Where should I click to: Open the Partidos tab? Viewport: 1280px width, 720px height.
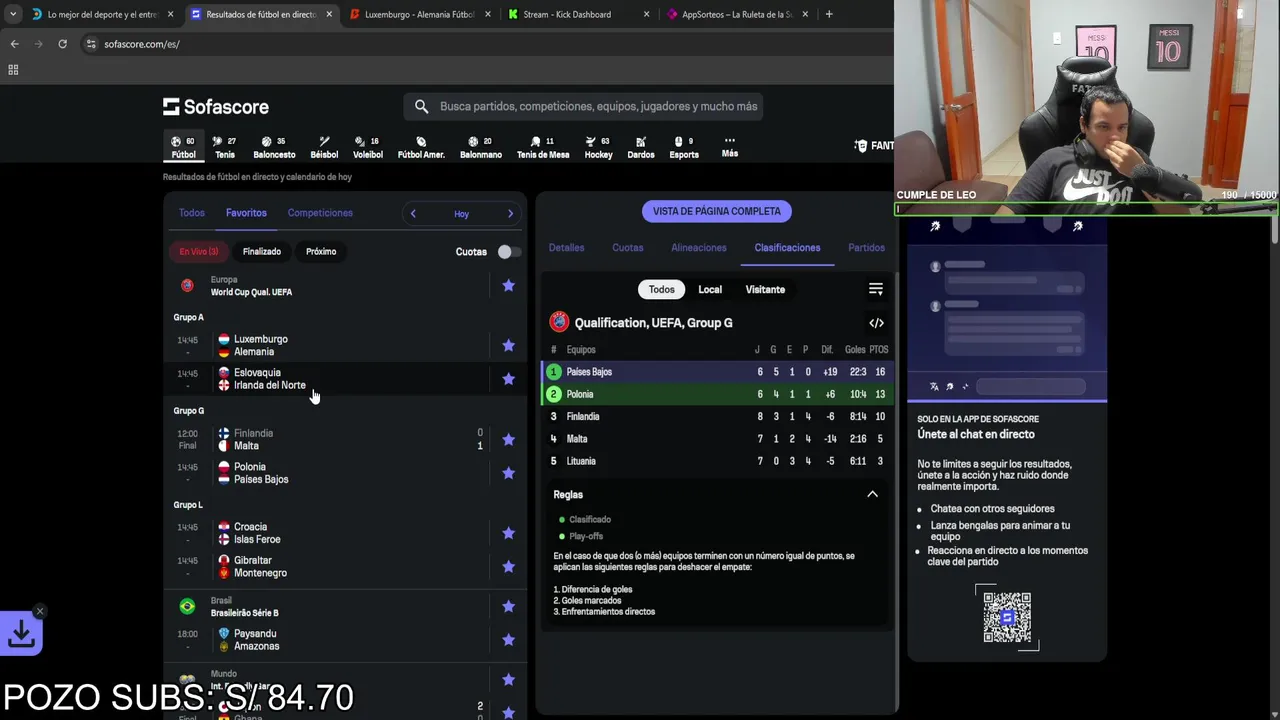pyautogui.click(x=866, y=248)
